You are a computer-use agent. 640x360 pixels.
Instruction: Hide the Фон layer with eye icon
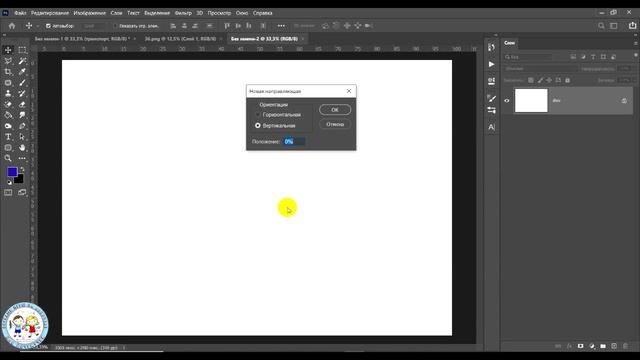tap(507, 100)
